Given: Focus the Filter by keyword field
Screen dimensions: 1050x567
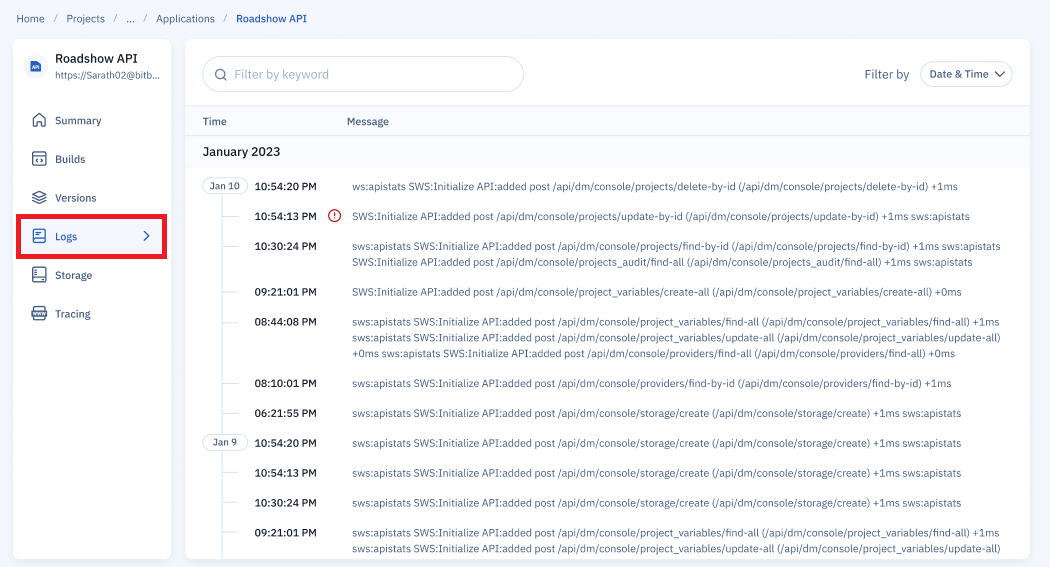Looking at the screenshot, I should coord(363,74).
